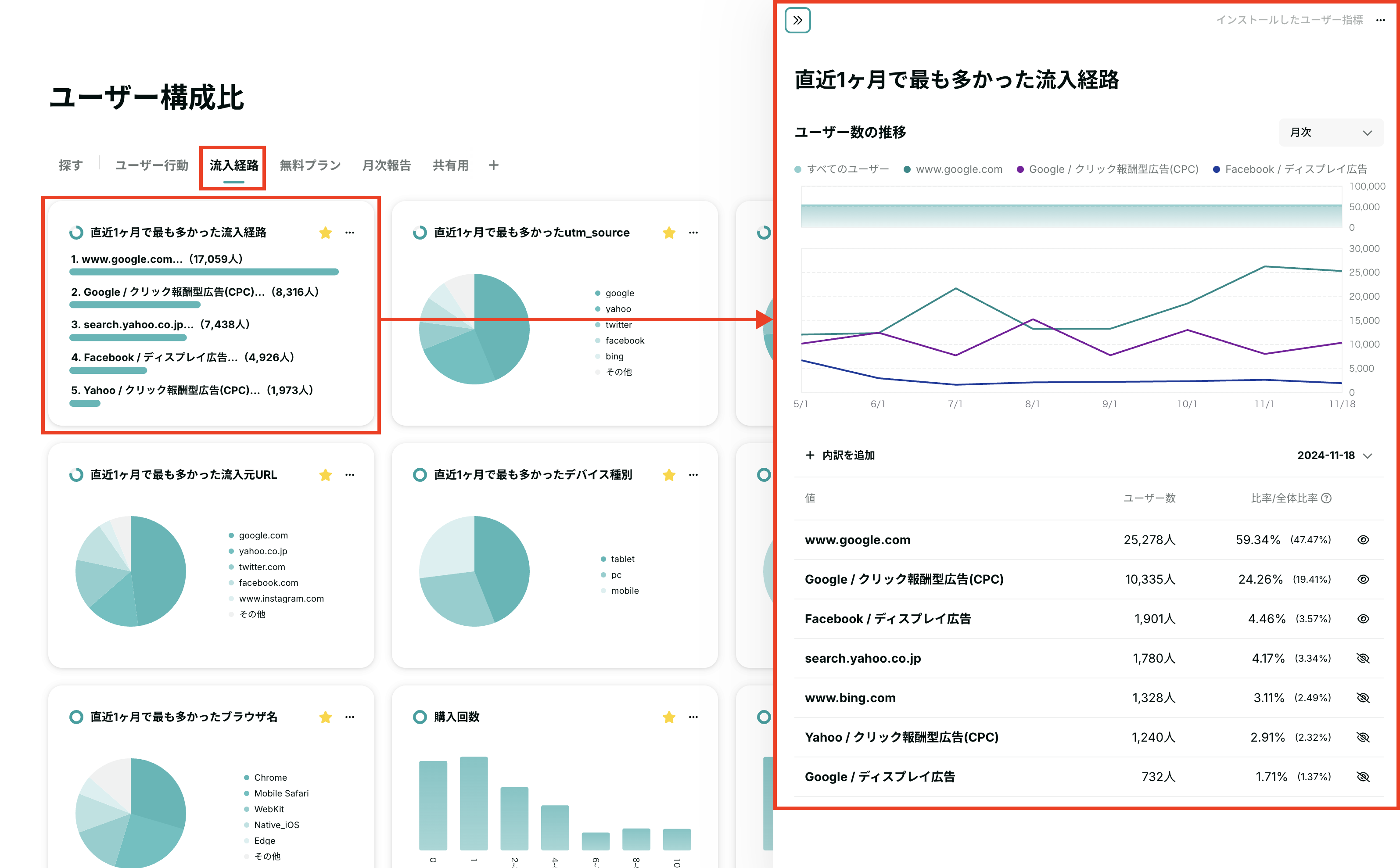
Task: Open the 探す tab
Action: tap(71, 165)
